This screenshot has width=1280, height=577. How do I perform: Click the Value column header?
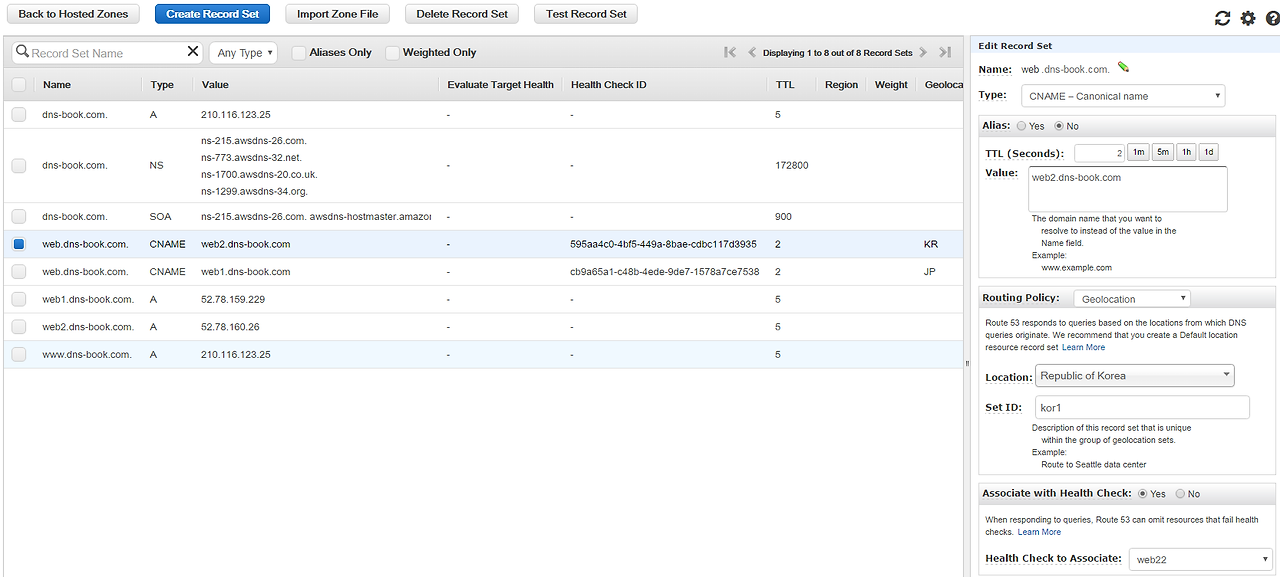(215, 85)
